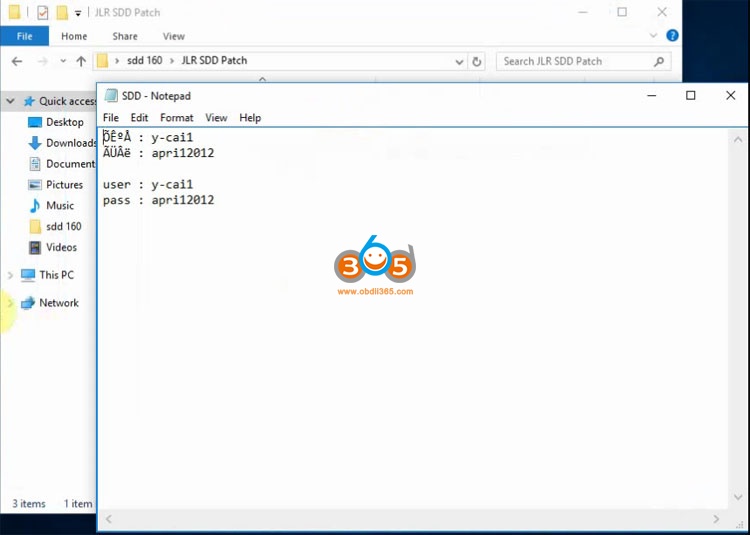The height and width of the screenshot is (535, 750).
Task: Open Customize Quick Access Toolbar dropdown
Action: click(77, 13)
